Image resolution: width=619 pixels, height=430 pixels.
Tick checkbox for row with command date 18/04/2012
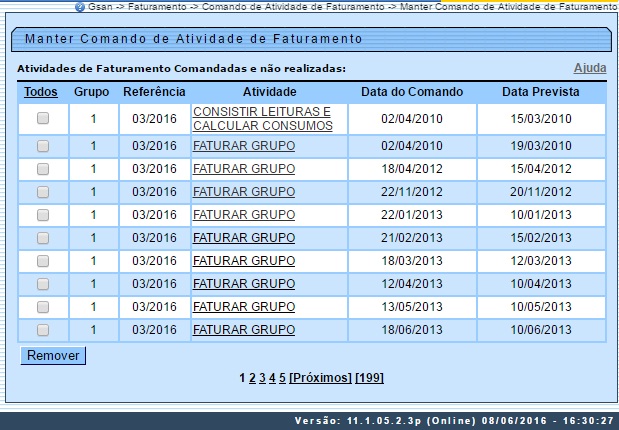[43, 169]
